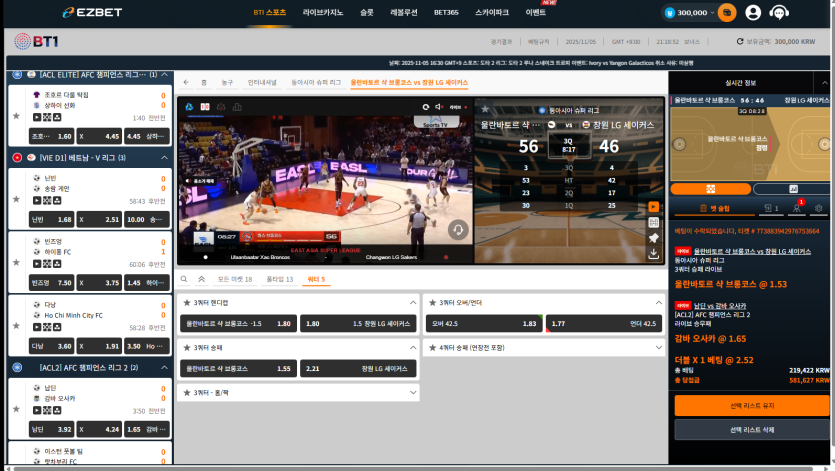The image size is (835, 471).
Task: Switch to the 풀타임 13 market tab
Action: point(280,279)
